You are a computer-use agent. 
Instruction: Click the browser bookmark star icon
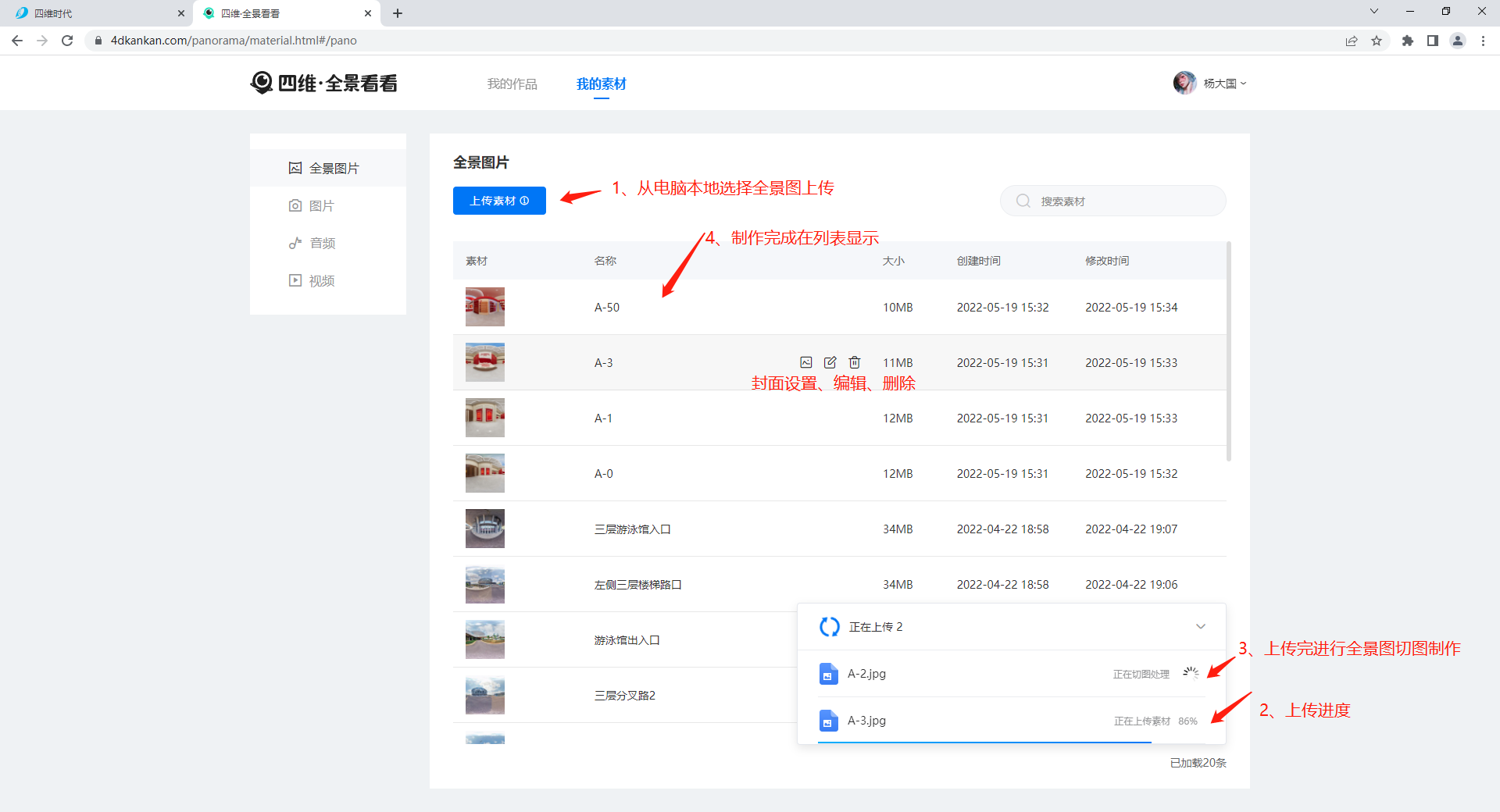[x=1377, y=41]
